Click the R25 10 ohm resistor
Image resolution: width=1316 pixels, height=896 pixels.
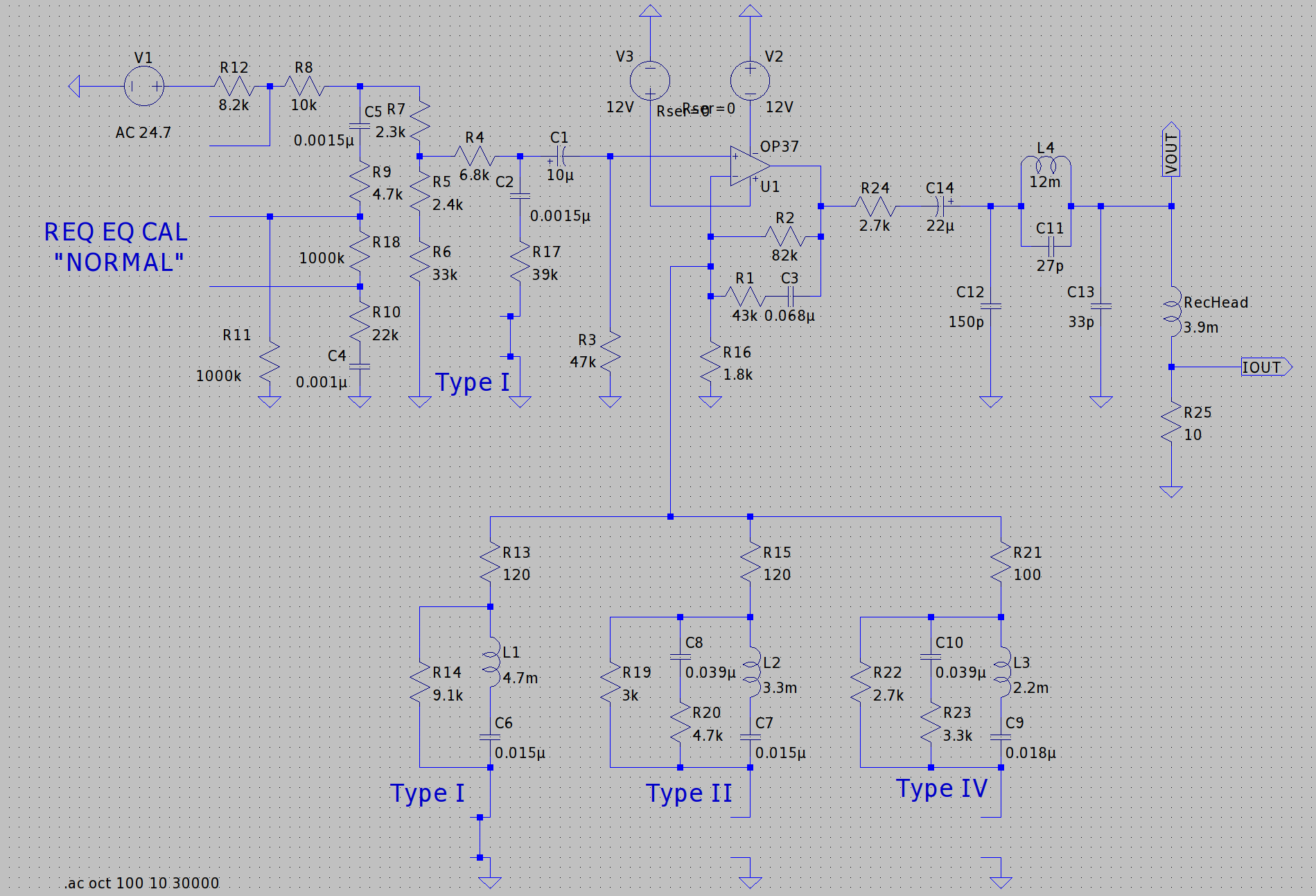pos(1171,423)
